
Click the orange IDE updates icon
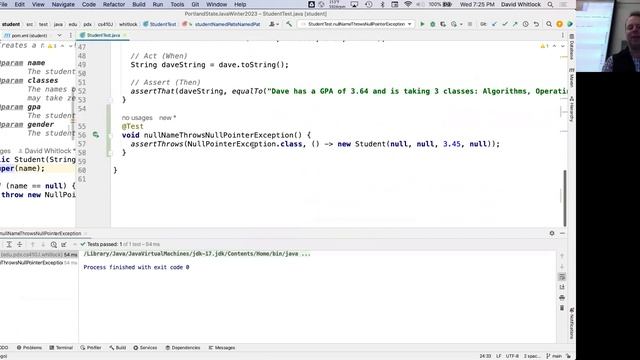point(560,24)
